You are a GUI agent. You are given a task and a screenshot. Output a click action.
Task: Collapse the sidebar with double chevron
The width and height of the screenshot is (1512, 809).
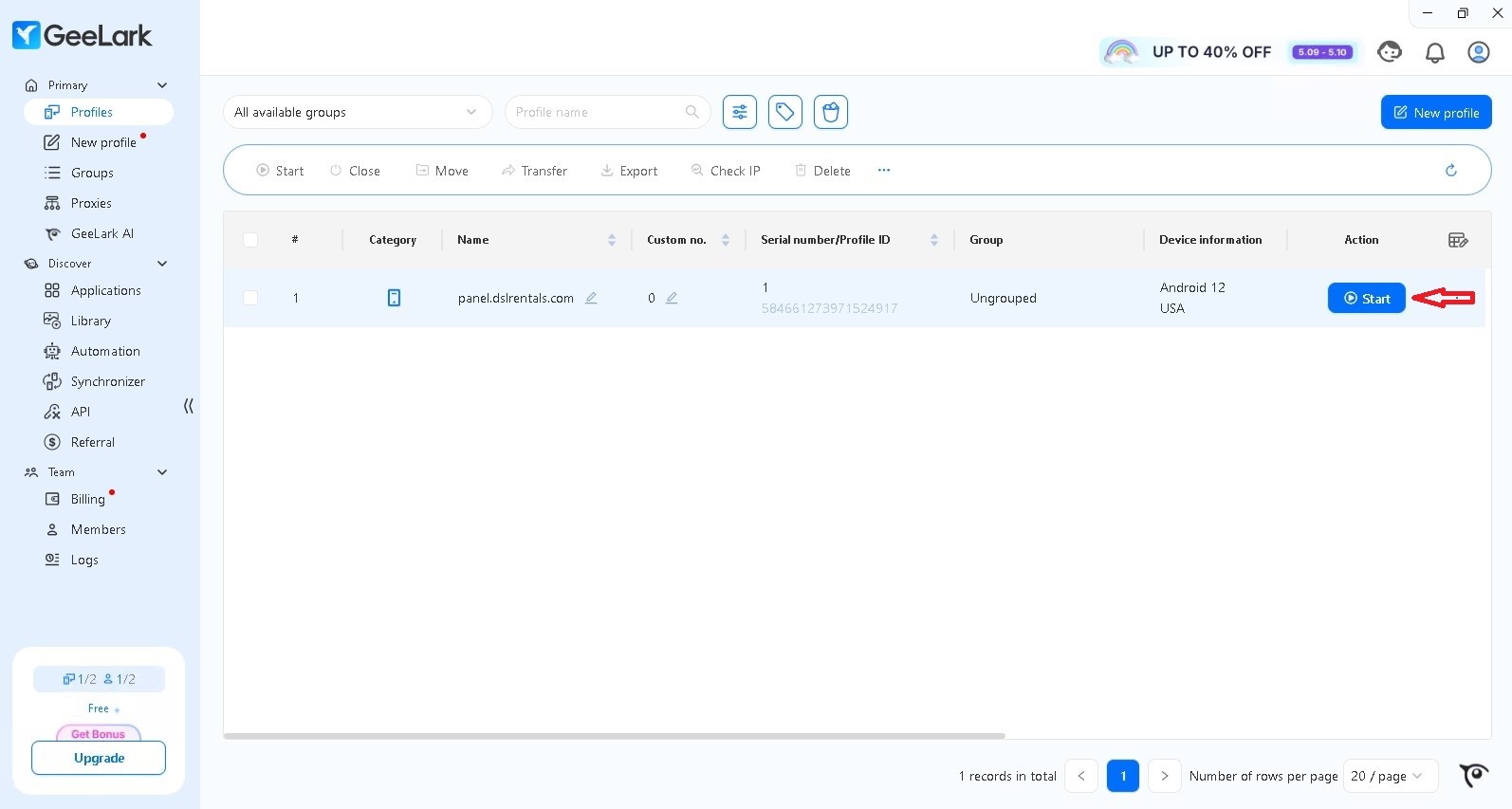188,406
